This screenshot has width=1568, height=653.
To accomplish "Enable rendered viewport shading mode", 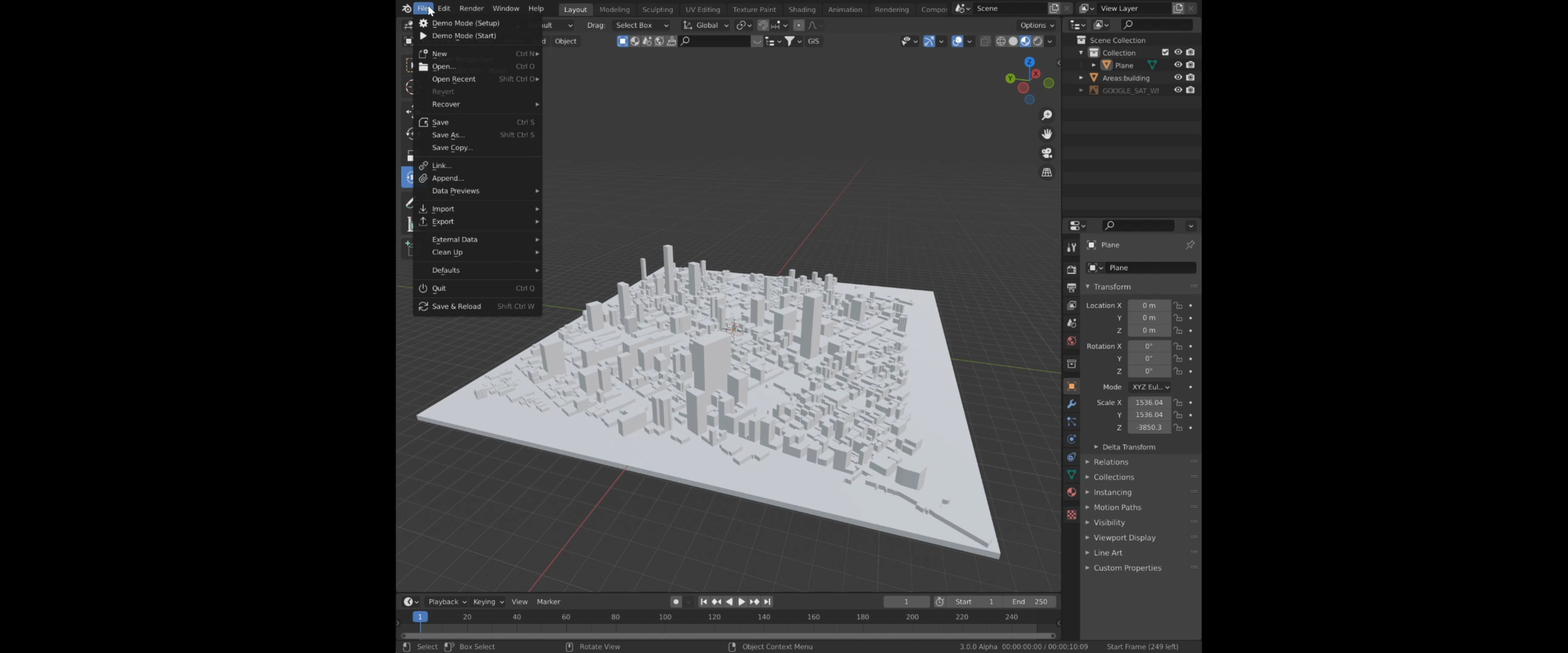I will coord(1037,41).
